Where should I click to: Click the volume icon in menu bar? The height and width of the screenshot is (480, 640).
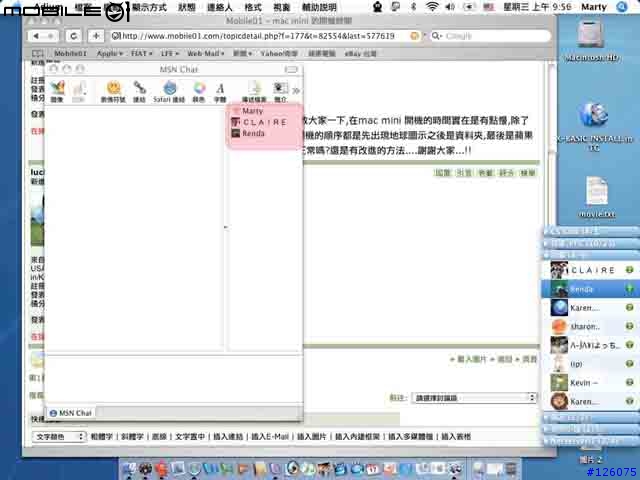click(450, 7)
